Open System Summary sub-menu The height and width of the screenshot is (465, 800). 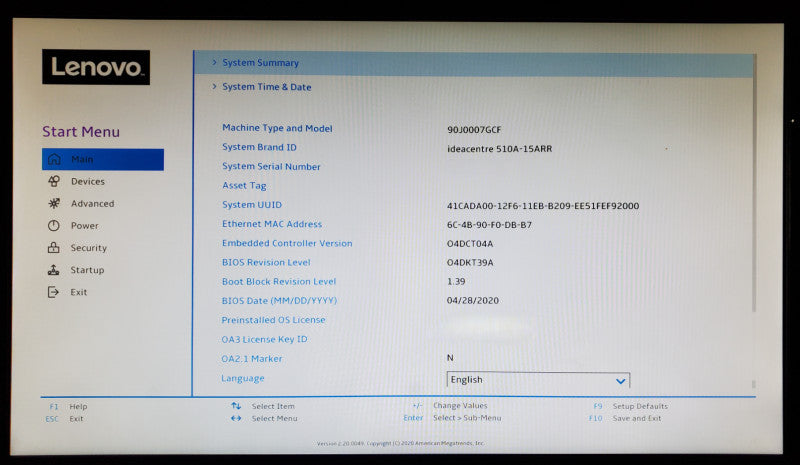pyautogui.click(x=473, y=63)
